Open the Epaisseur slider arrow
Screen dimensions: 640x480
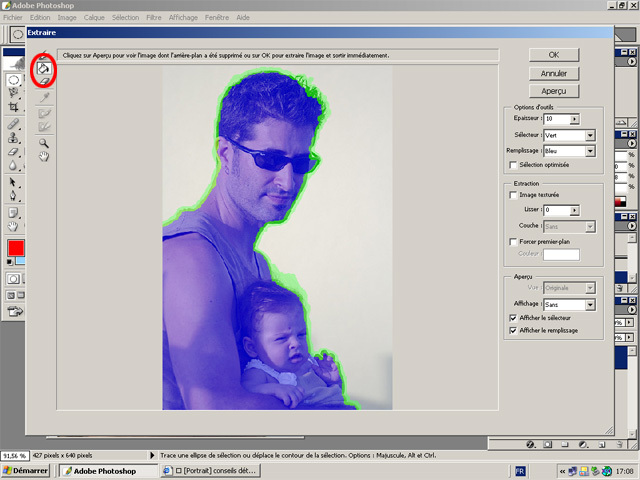tap(575, 119)
